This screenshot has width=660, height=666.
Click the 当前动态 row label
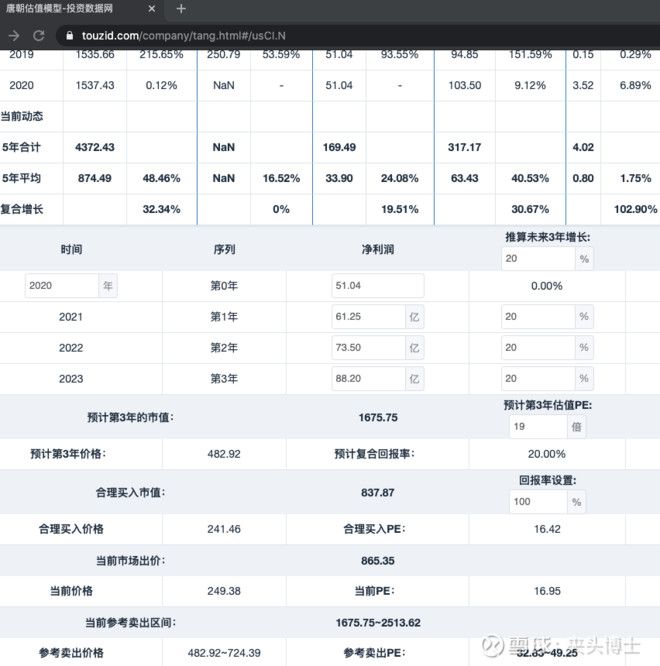pyautogui.click(x=22, y=116)
